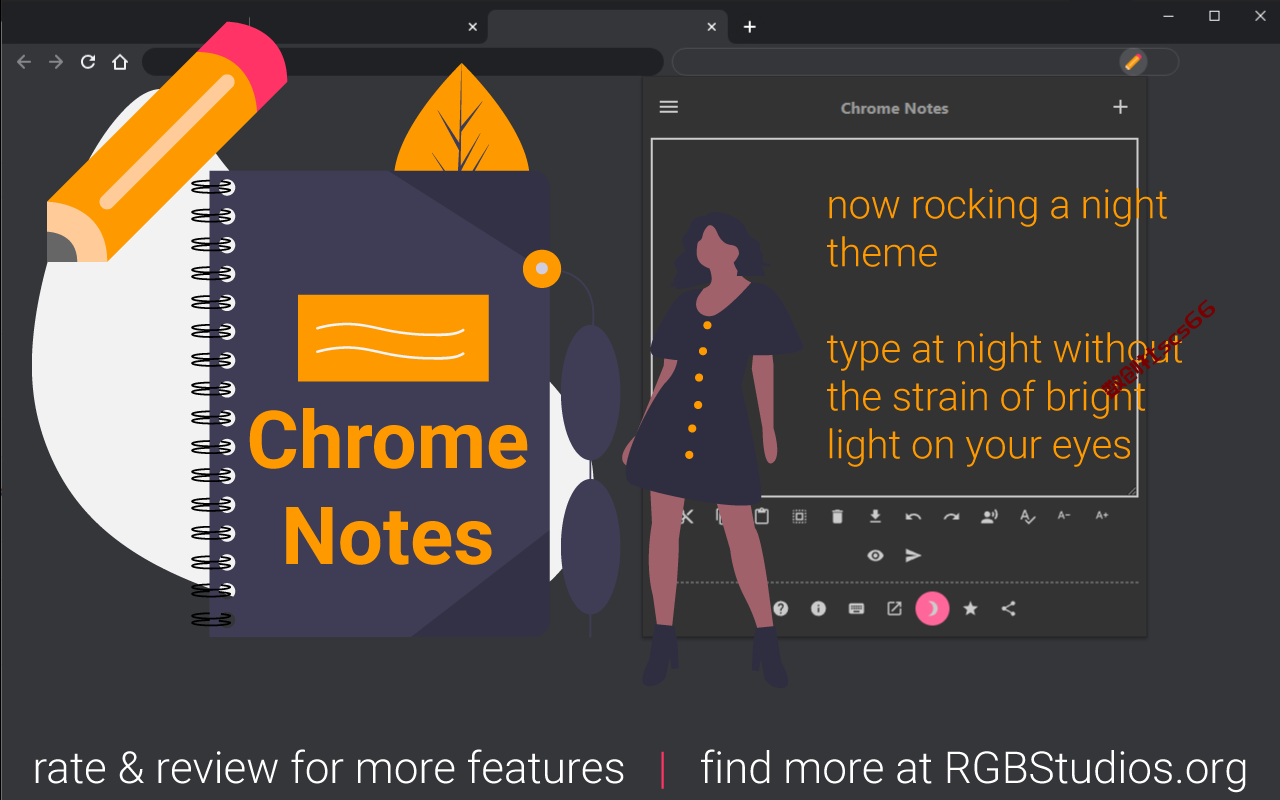Click the send arrow icon
The height and width of the screenshot is (800, 1280).
[913, 555]
